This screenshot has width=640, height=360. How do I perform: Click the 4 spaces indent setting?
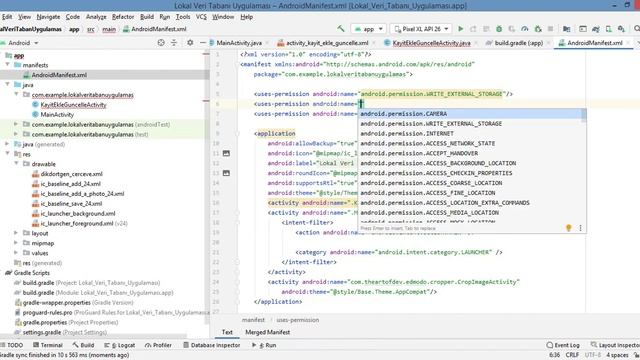point(617,355)
